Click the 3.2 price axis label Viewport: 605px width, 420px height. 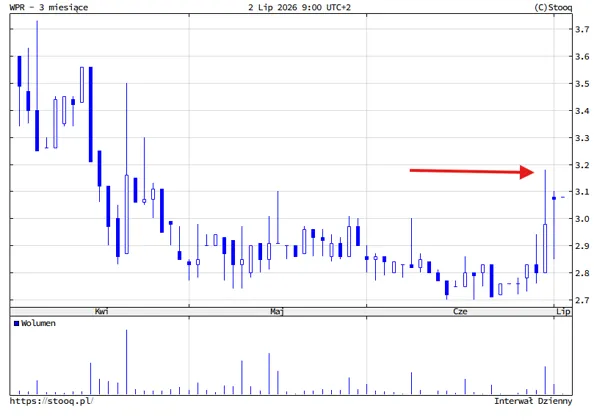coord(582,165)
